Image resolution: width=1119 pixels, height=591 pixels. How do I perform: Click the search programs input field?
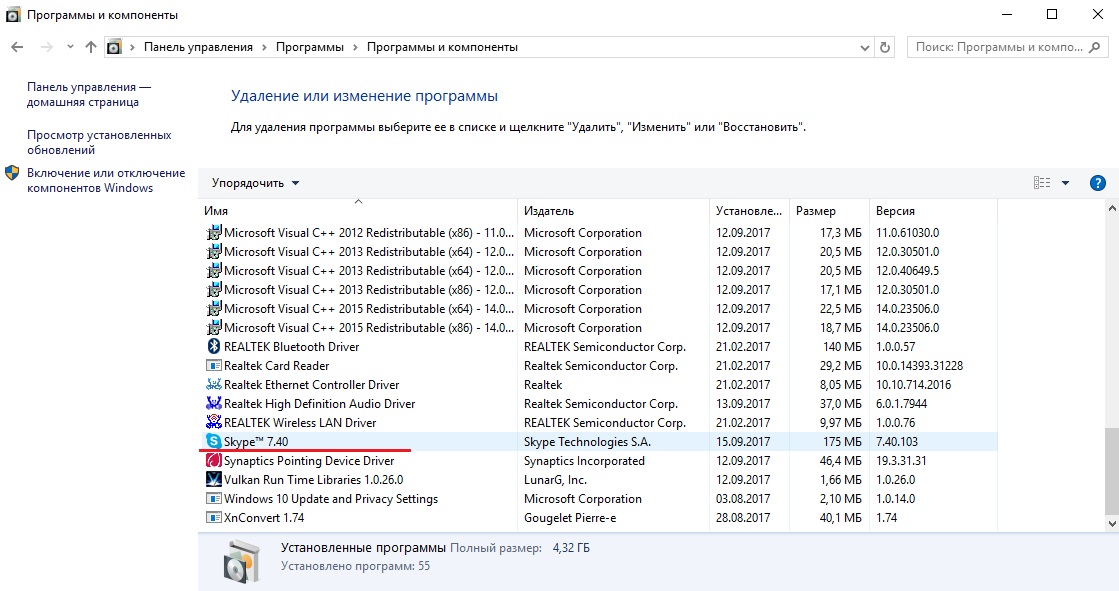998,47
